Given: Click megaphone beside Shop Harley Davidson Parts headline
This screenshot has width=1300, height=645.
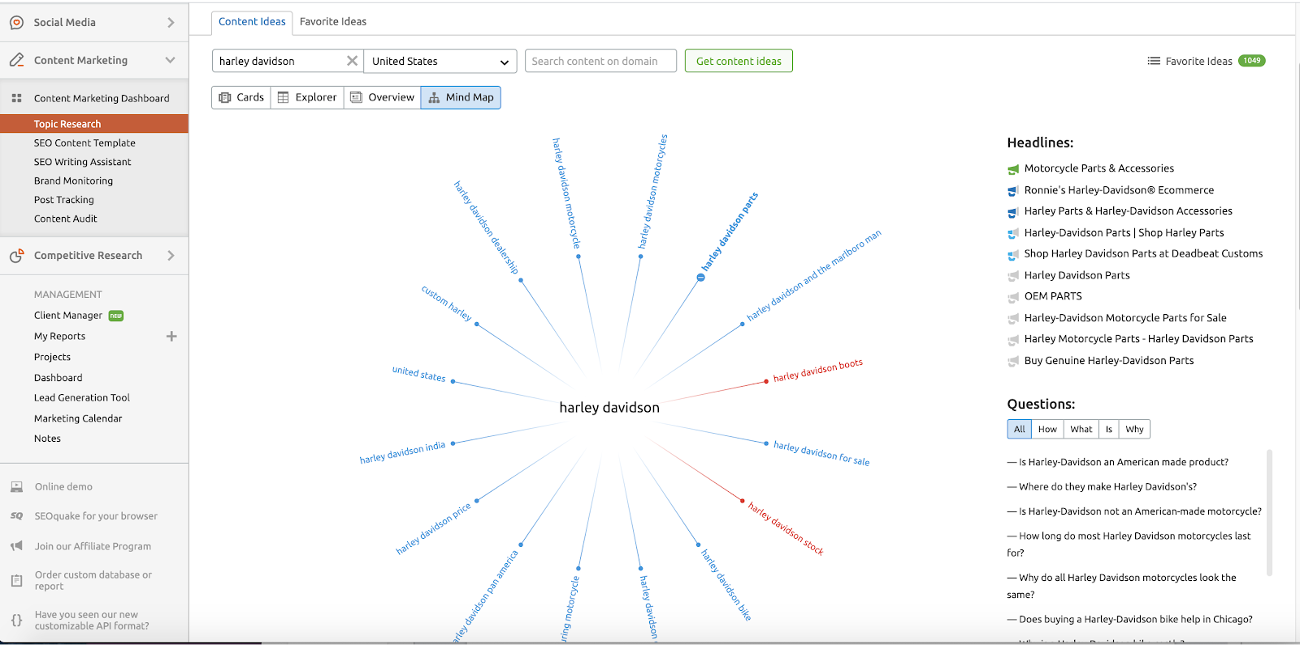Looking at the screenshot, I should [x=1013, y=254].
